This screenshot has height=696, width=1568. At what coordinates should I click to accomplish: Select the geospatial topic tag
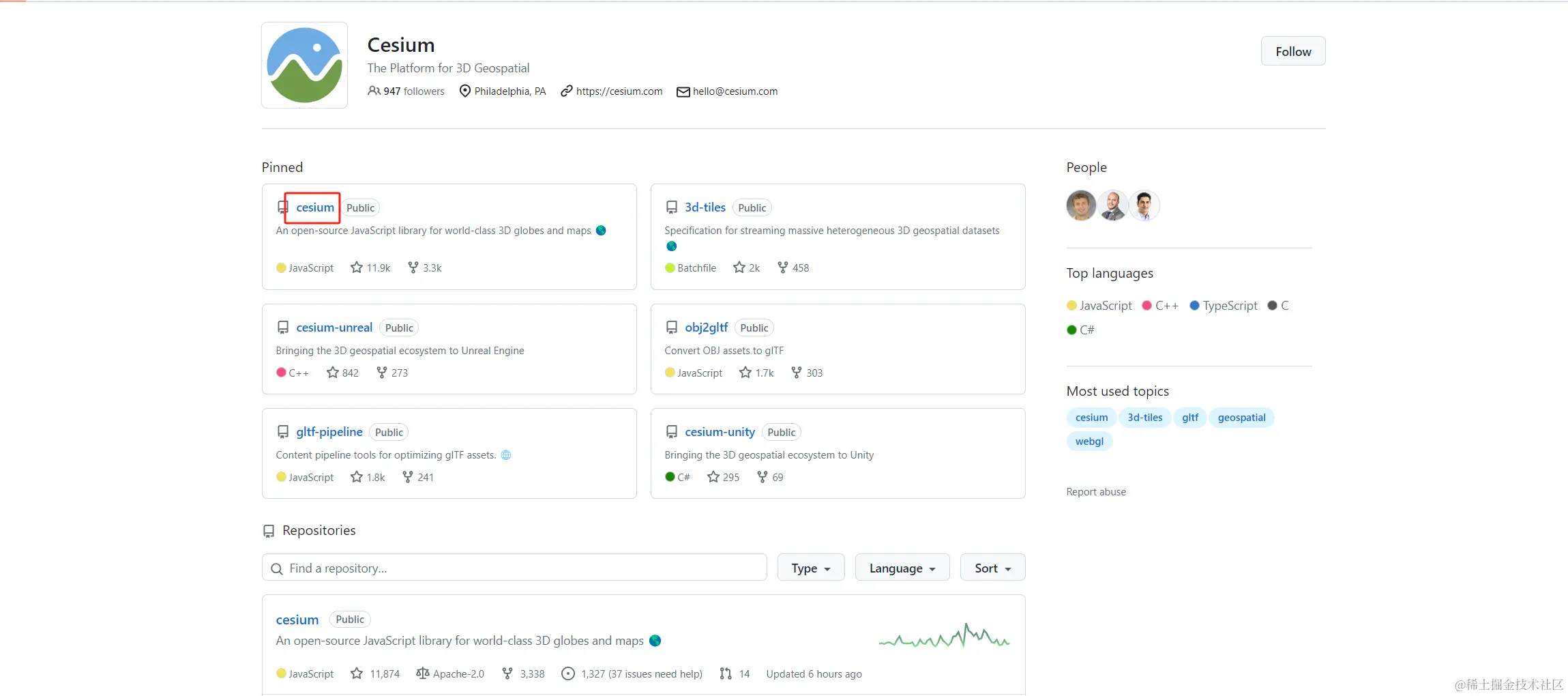pyautogui.click(x=1241, y=418)
